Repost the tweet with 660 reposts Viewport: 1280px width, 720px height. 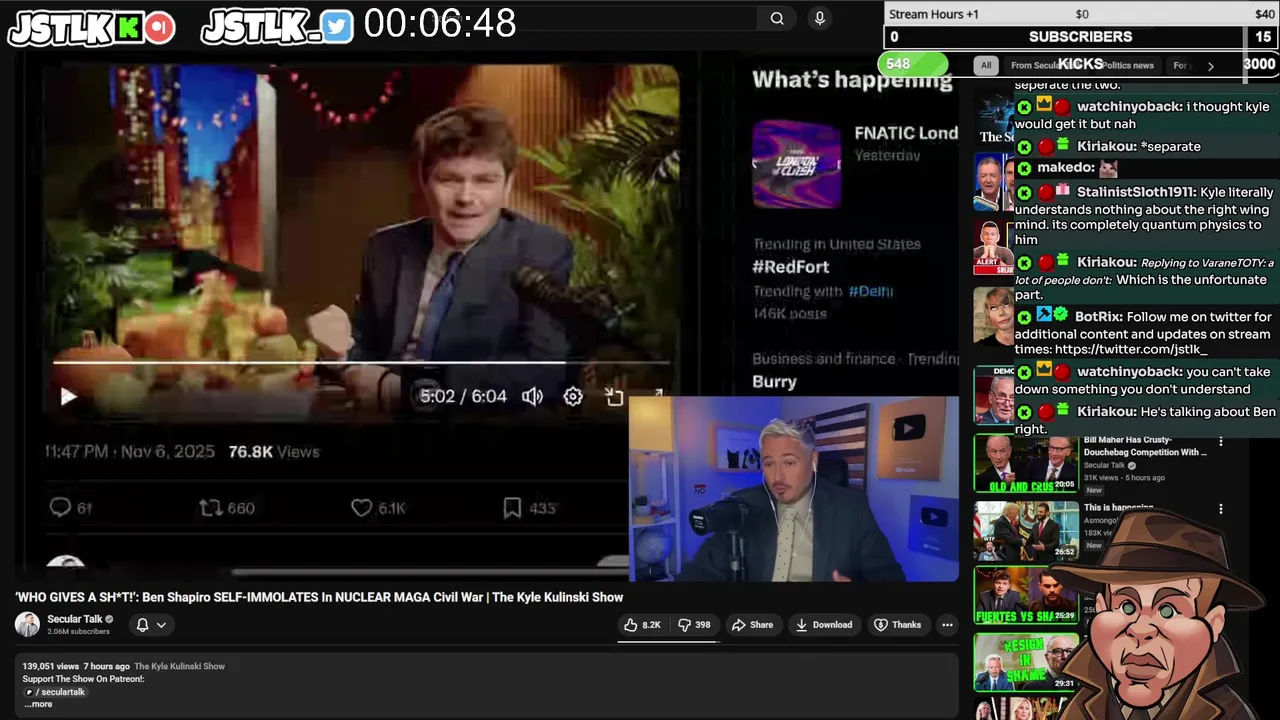pyautogui.click(x=227, y=508)
